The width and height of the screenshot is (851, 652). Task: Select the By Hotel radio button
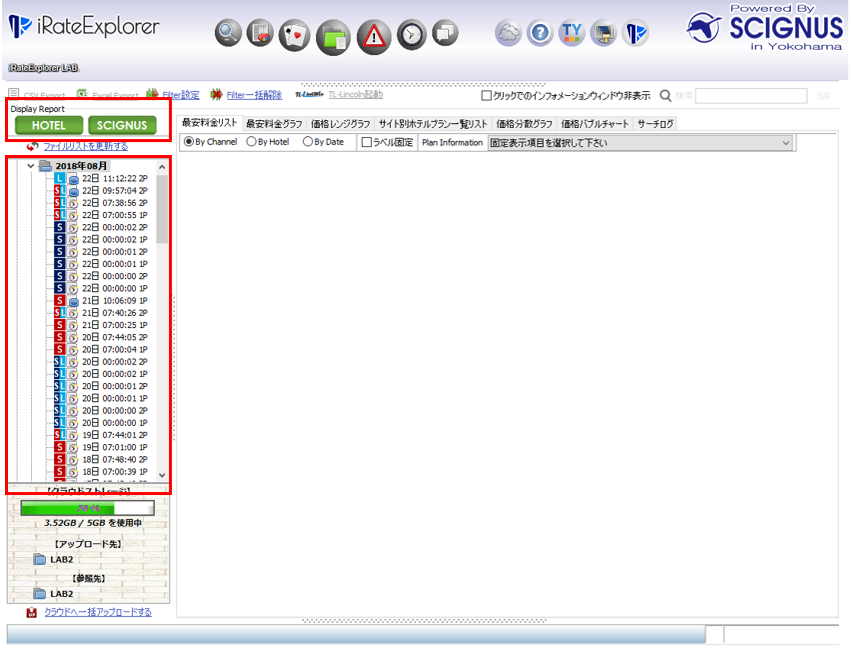click(251, 143)
